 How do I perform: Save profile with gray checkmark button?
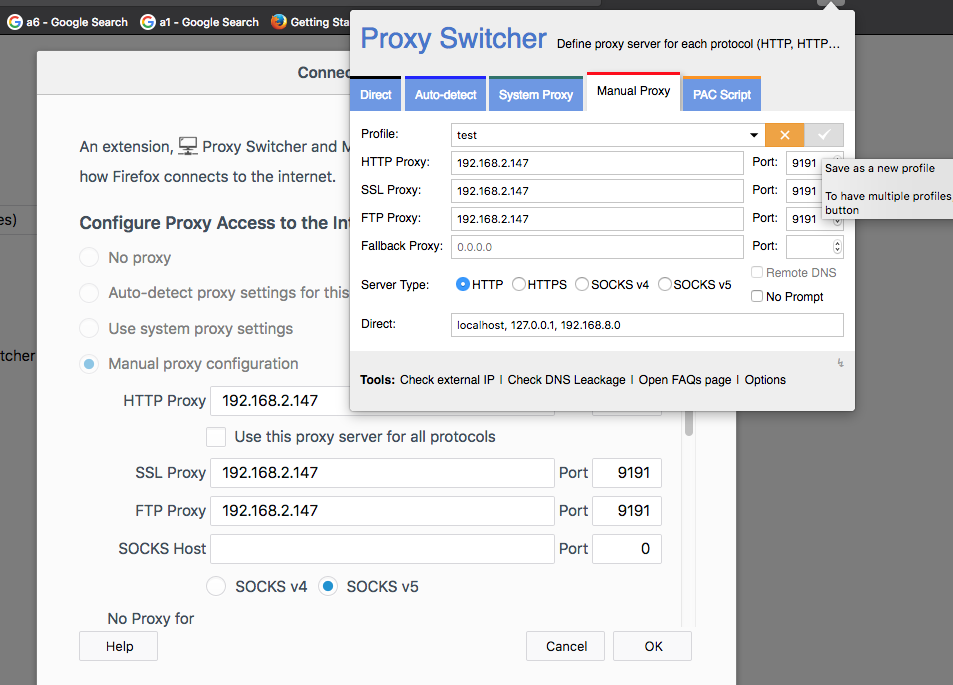coord(824,135)
